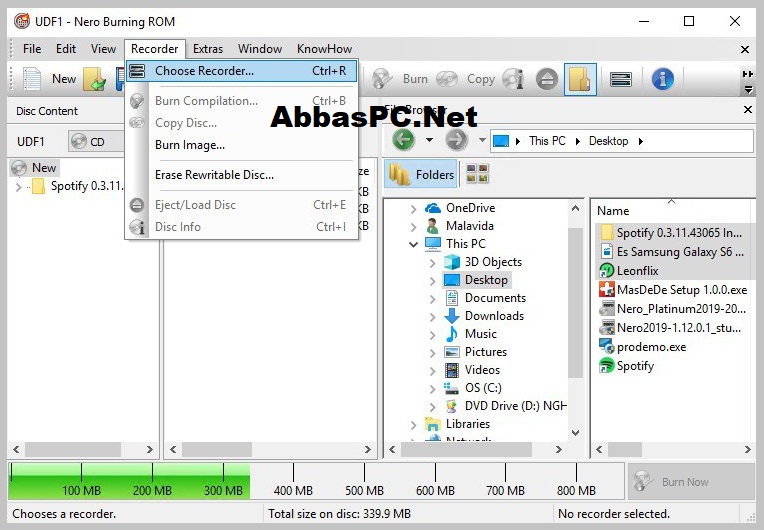Click the folder tree scroll down arrow
This screenshot has width=764, height=530.
tap(575, 433)
